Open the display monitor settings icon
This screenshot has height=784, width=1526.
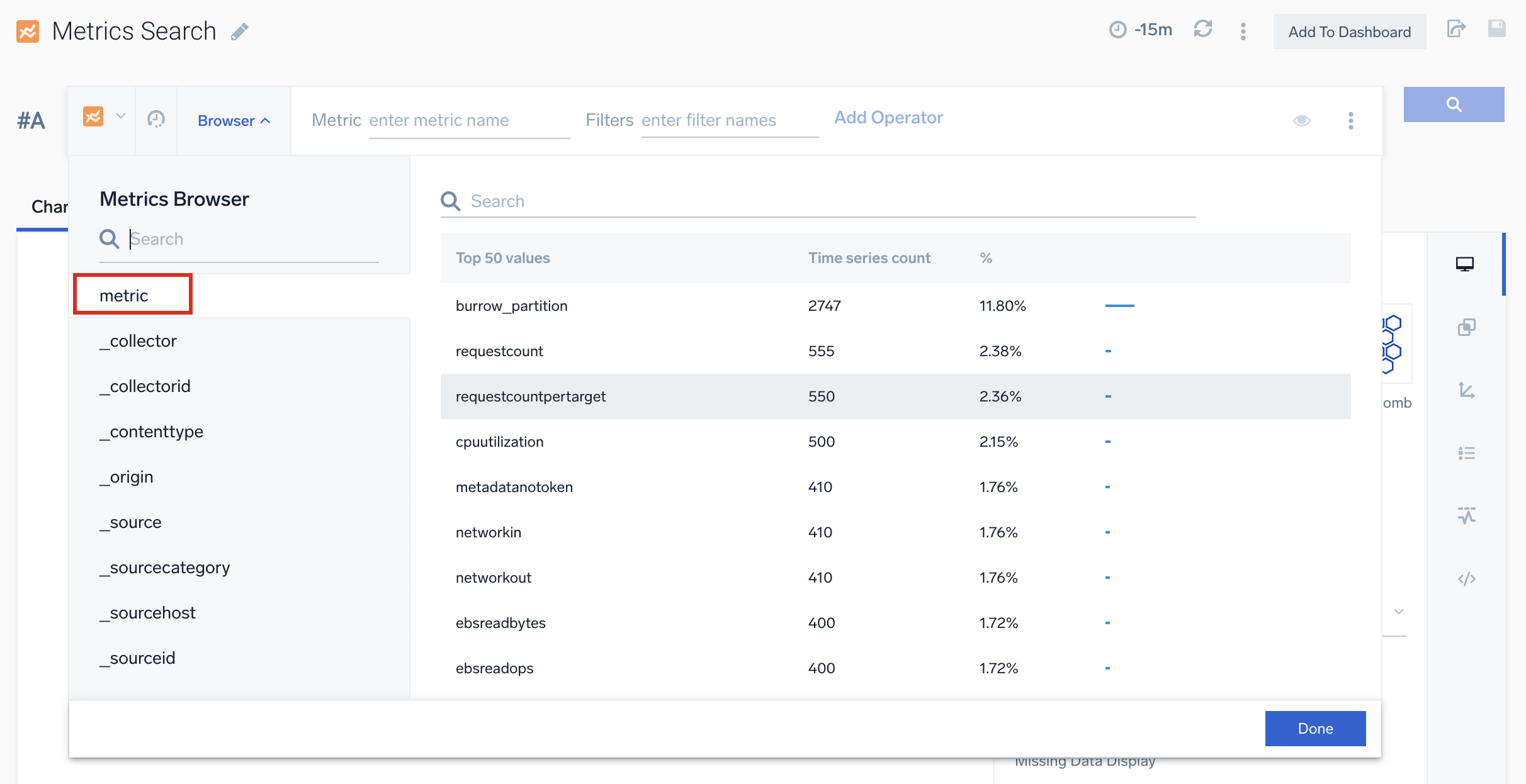click(1465, 264)
